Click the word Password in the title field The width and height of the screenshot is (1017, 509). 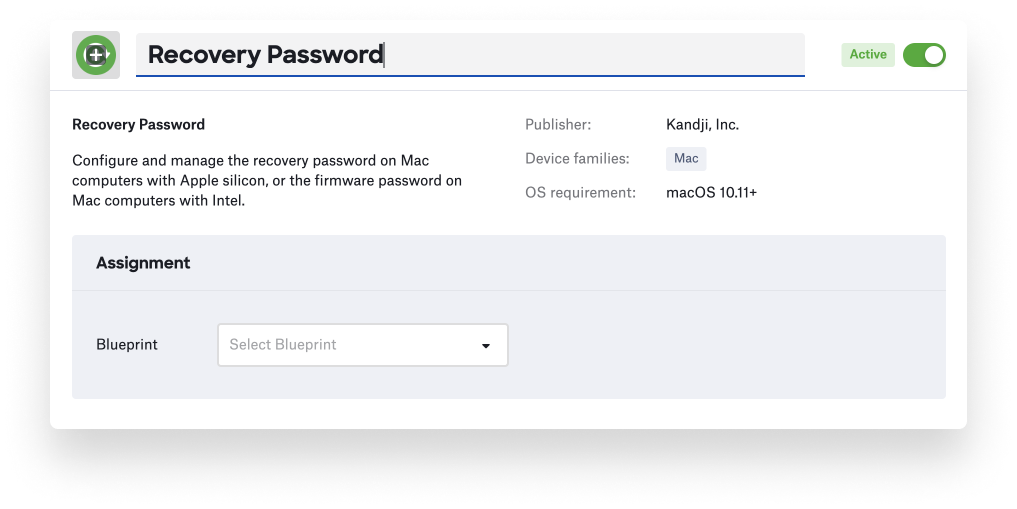click(320, 55)
